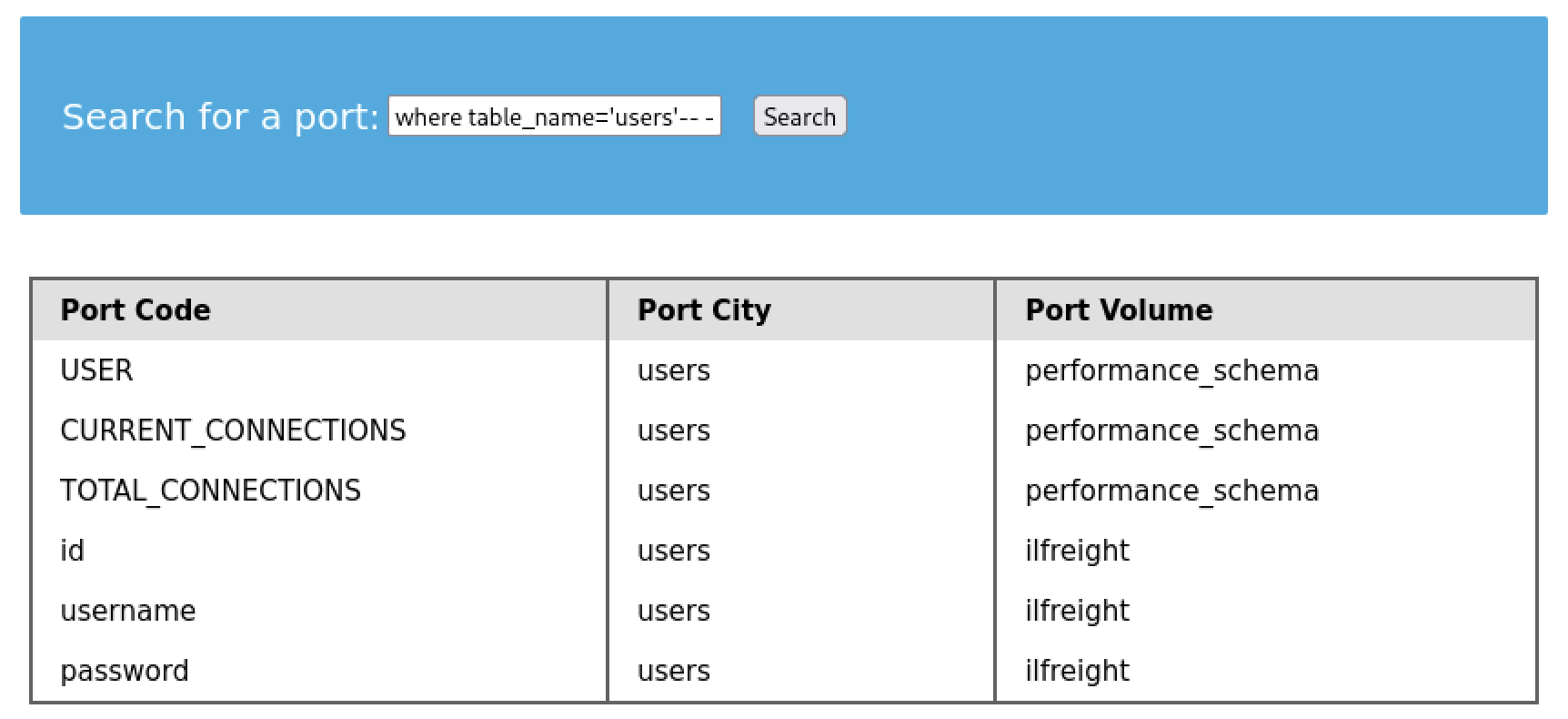Click "ilfreight" in the password row

1077,671
